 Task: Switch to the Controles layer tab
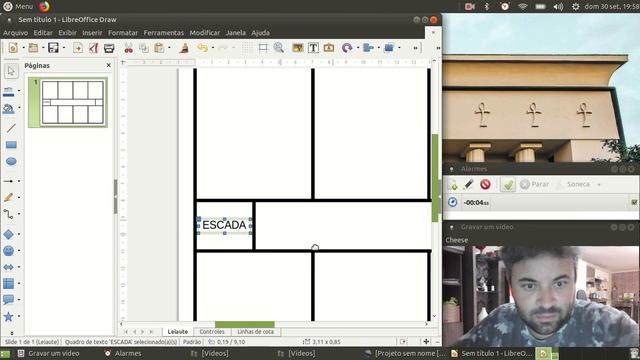click(x=212, y=332)
